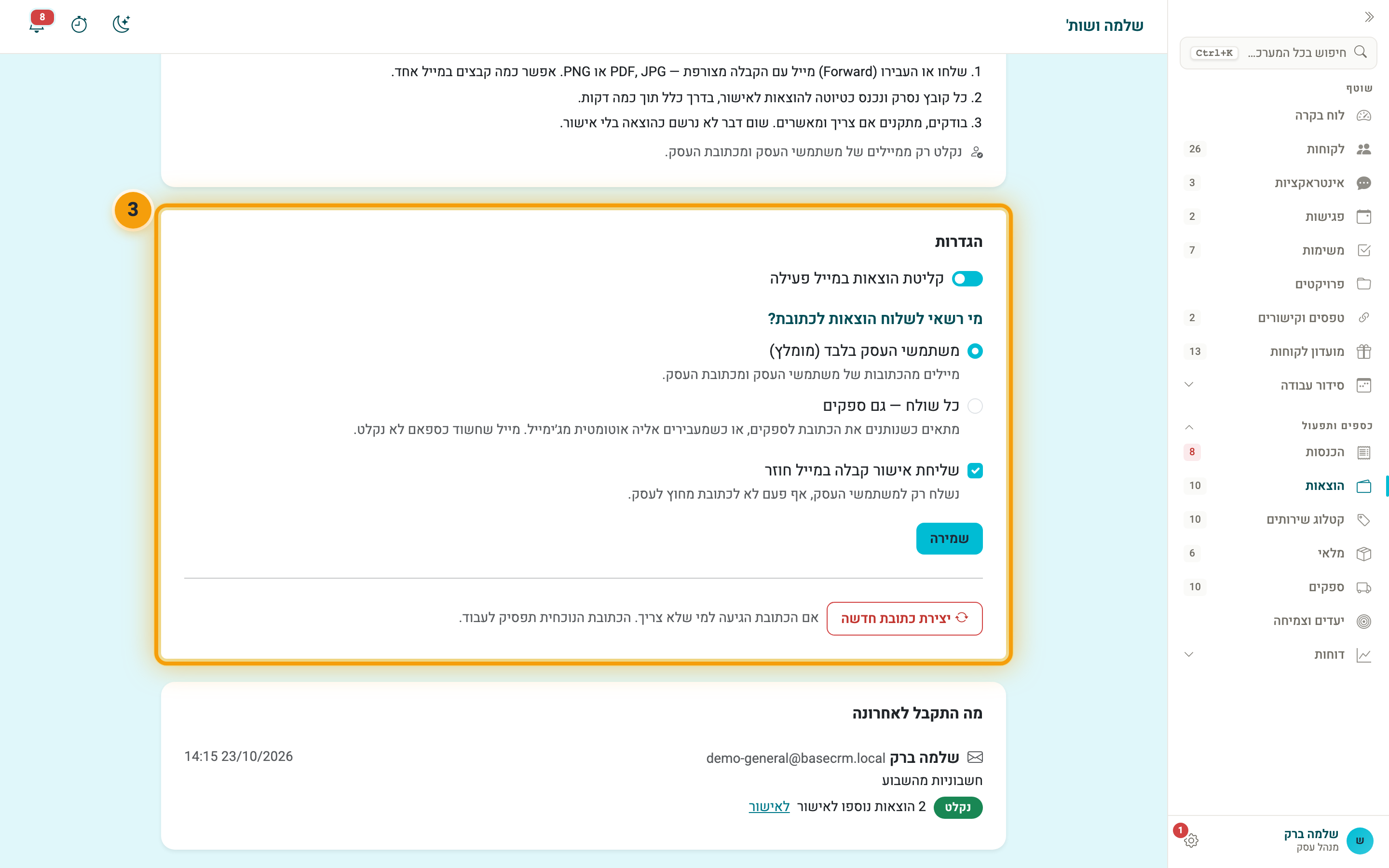
Task: Open the settings gear icon near profile
Action: coord(1191,841)
